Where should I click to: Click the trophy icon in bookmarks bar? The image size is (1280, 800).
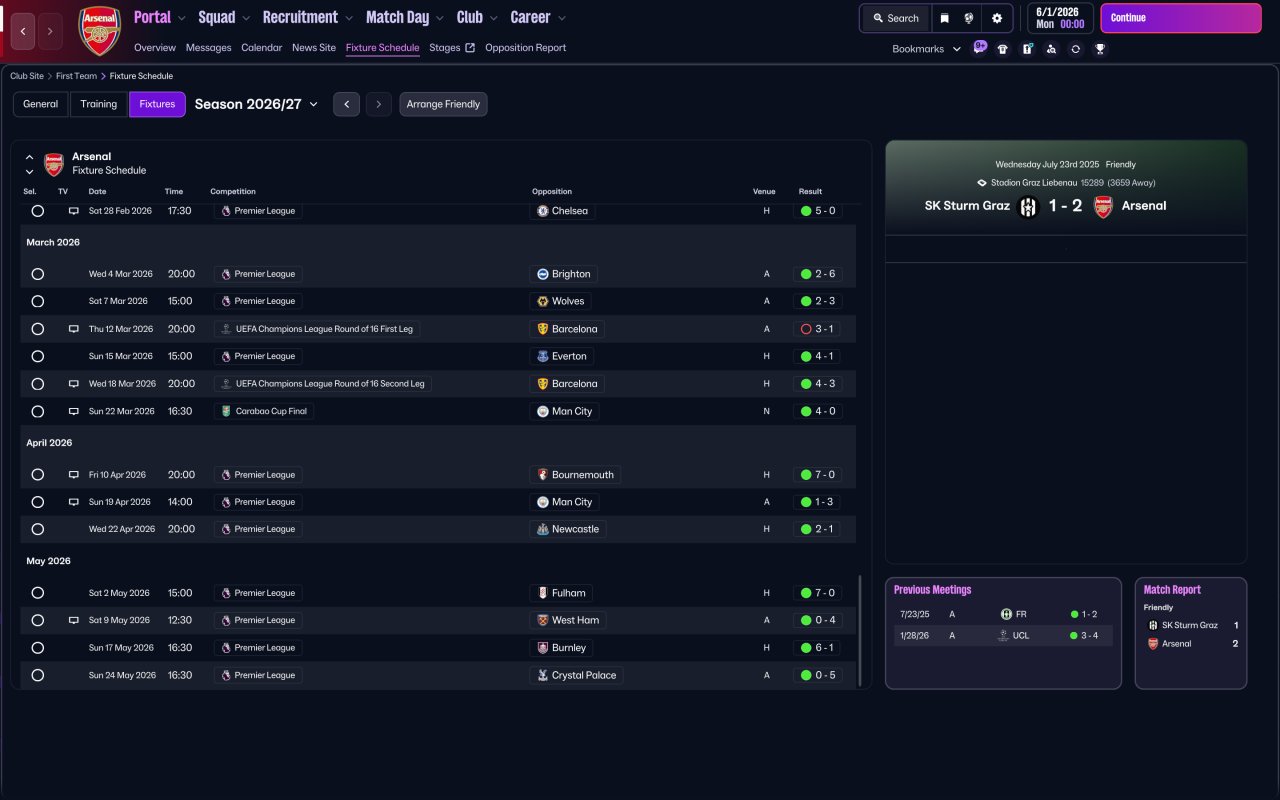[1100, 49]
